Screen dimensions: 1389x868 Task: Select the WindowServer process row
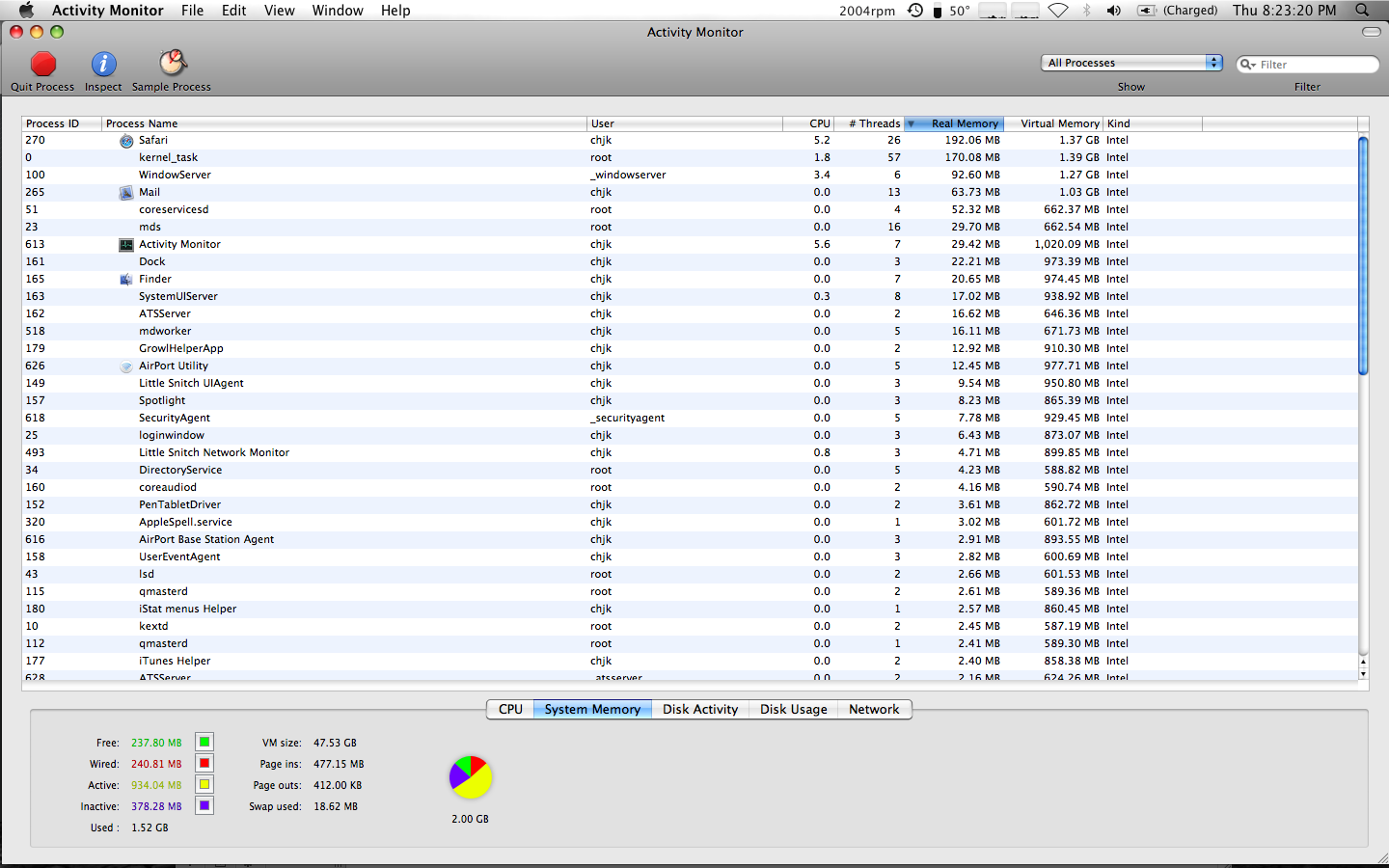pyautogui.click(x=690, y=176)
